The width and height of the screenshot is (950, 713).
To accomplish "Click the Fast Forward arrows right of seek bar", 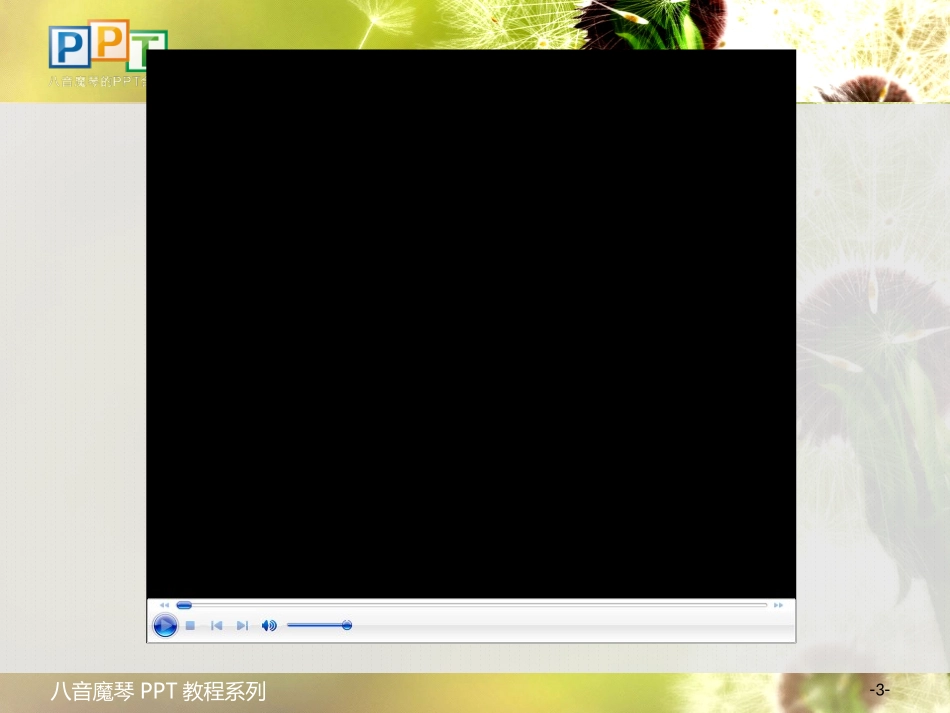I will tap(778, 605).
